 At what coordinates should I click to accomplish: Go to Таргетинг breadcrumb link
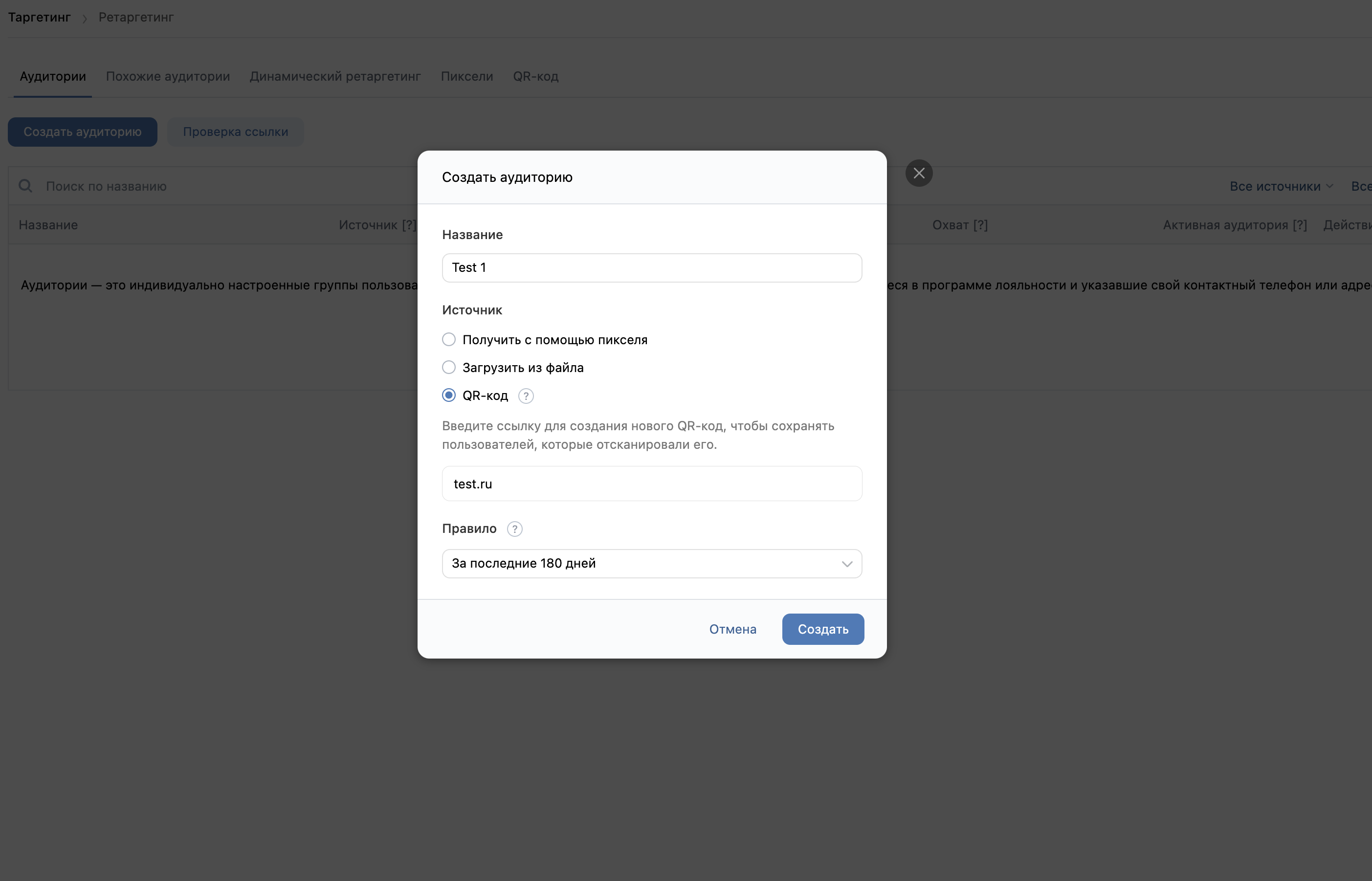point(39,17)
